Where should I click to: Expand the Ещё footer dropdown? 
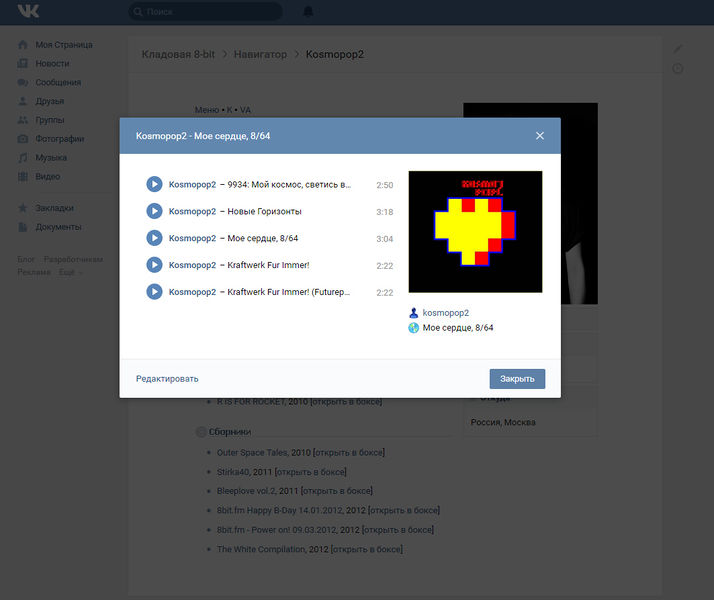tap(70, 272)
